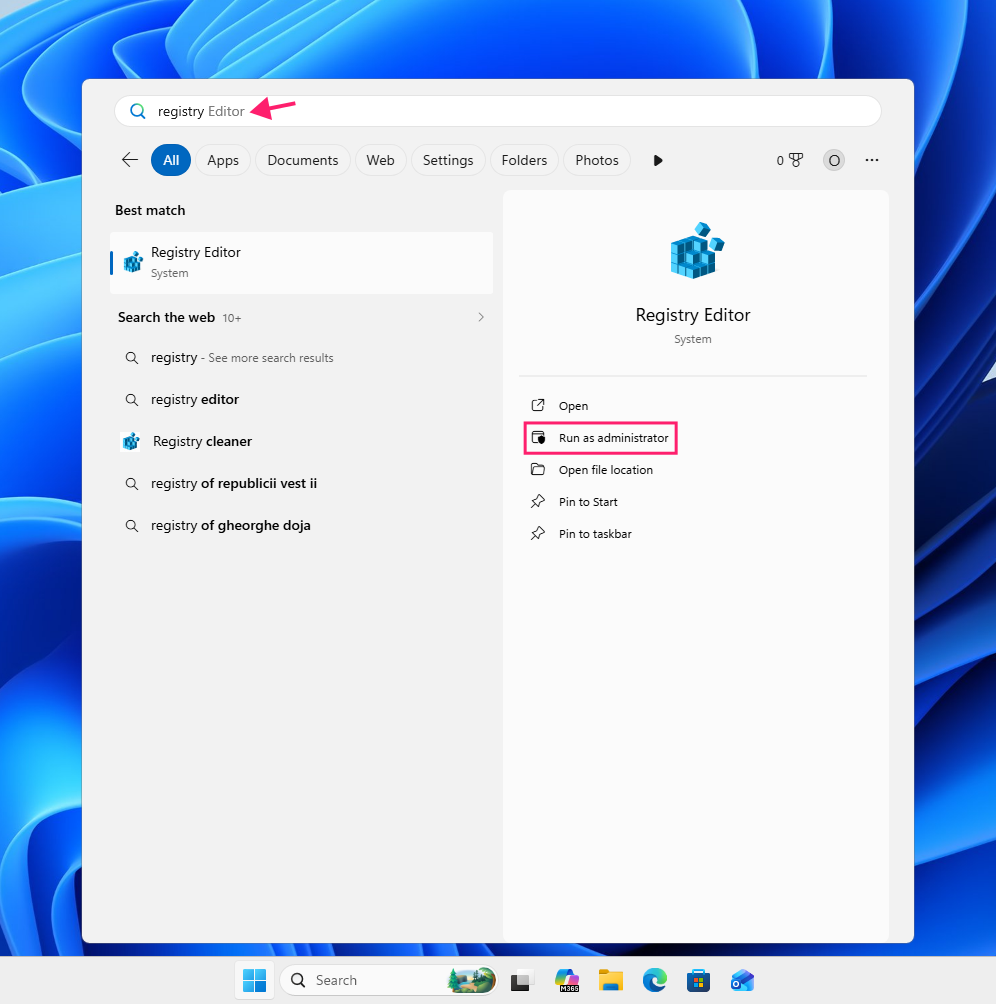Click the search magnifier icon in search box
The height and width of the screenshot is (1004, 996).
pos(138,111)
